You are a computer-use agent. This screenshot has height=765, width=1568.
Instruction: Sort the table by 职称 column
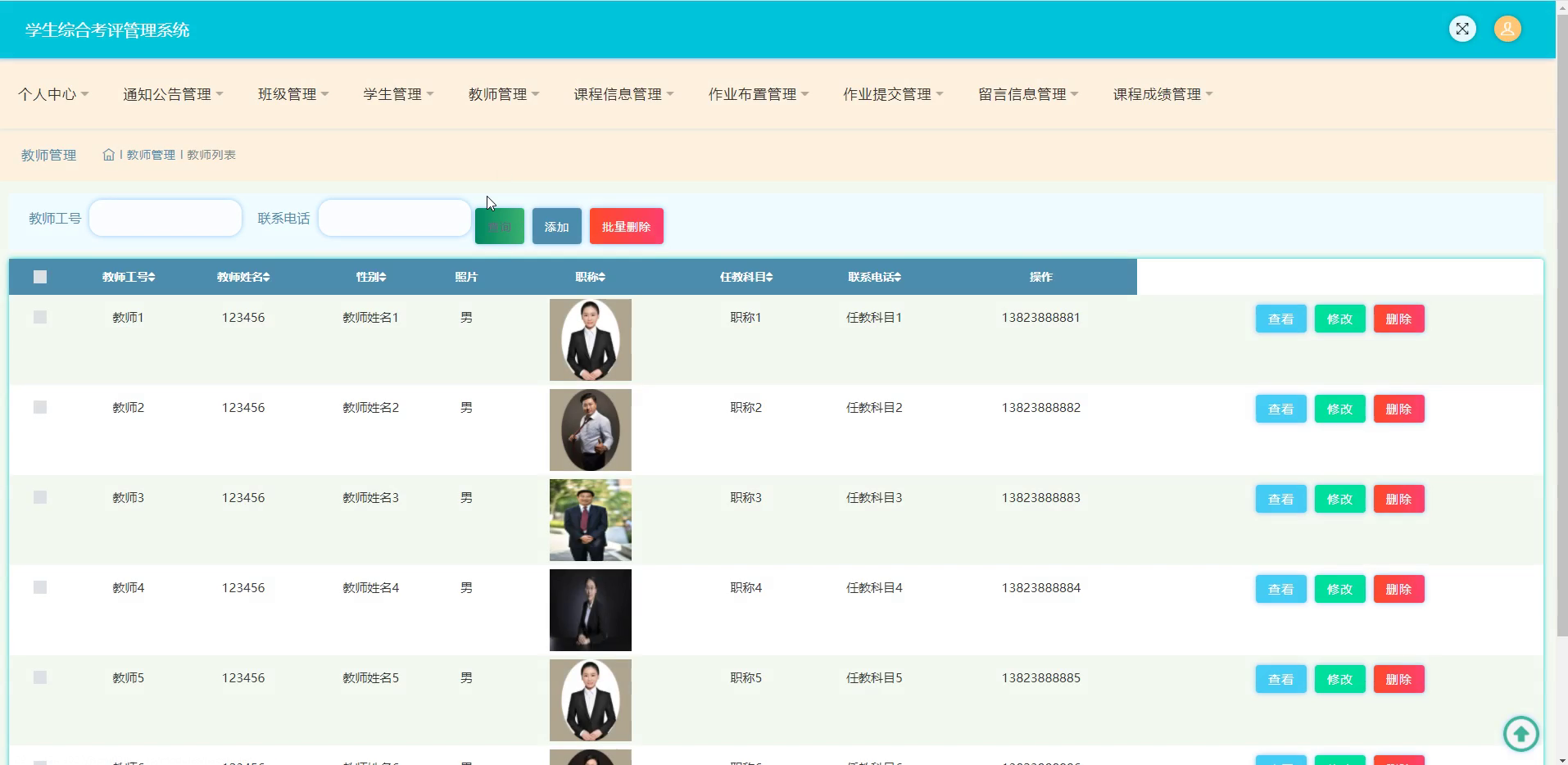click(591, 277)
